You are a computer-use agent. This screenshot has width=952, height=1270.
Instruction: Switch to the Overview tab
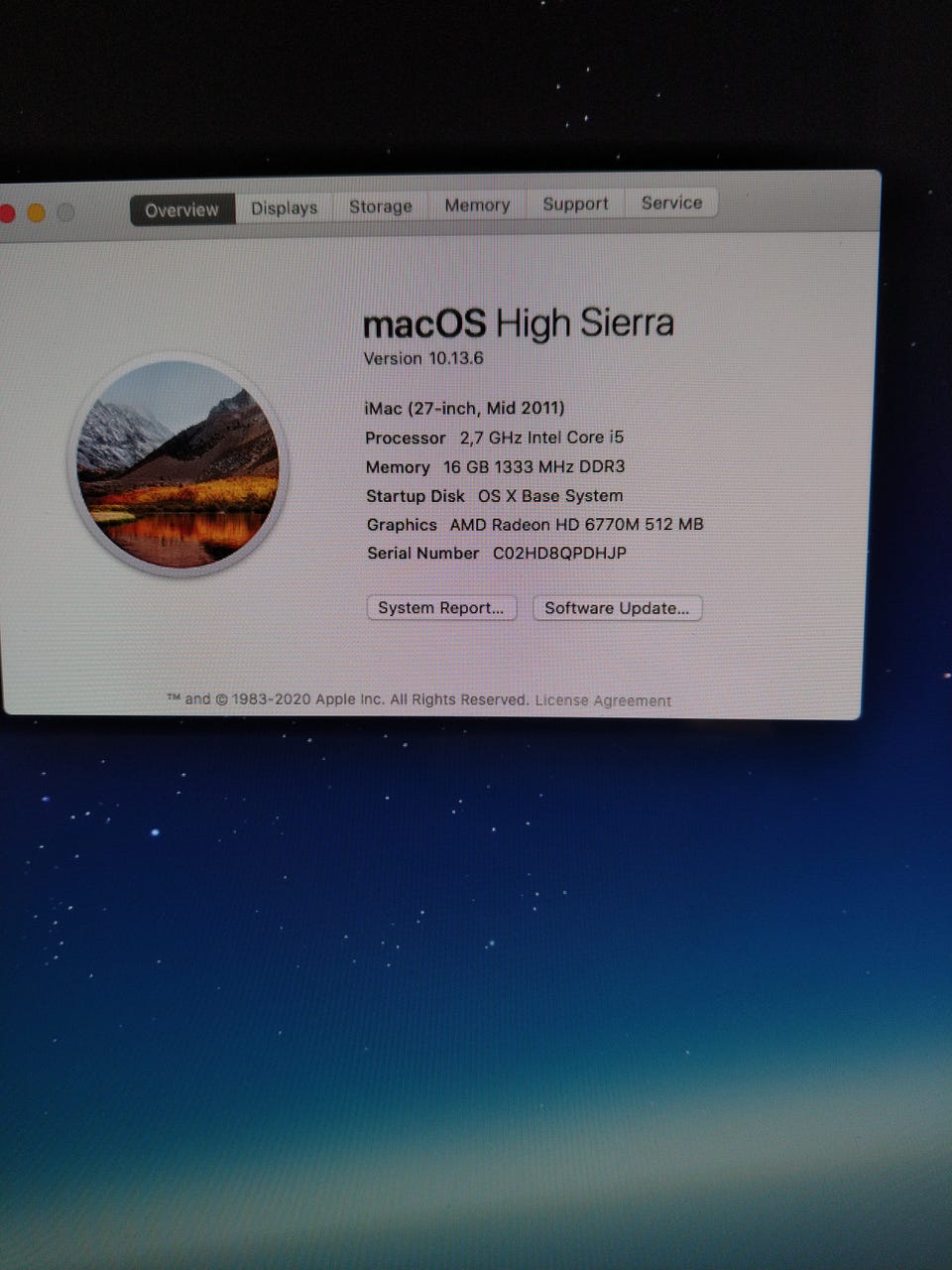182,209
